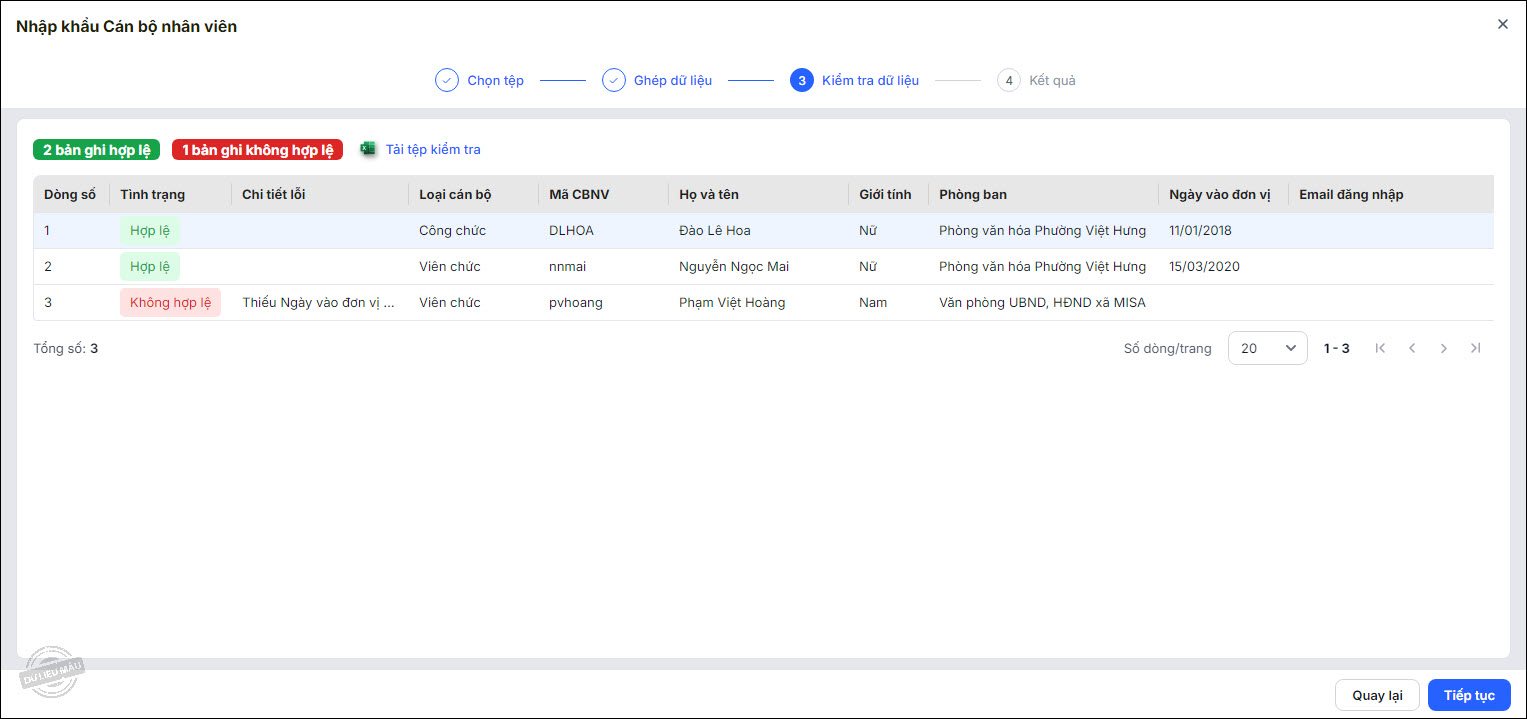
Task: Click the Ghép dữ liệu step checkmark circle
Action: click(613, 80)
